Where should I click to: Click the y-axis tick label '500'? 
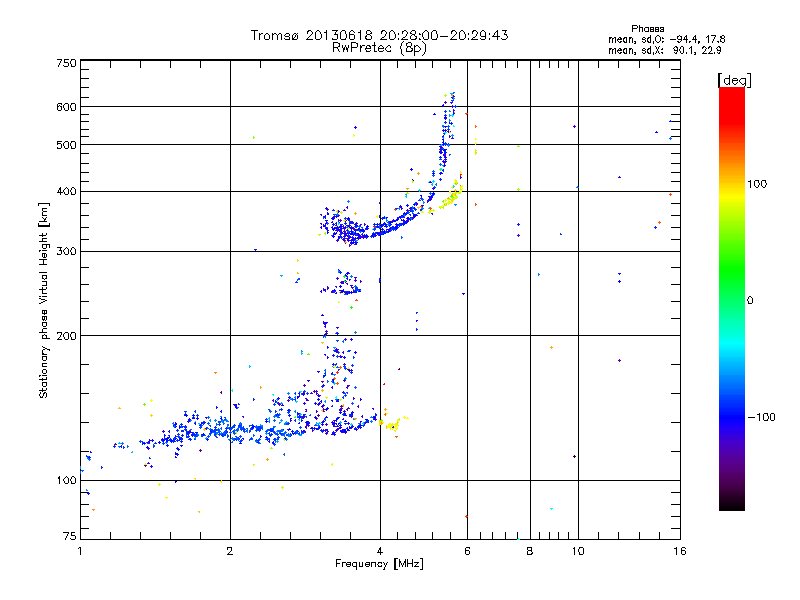click(x=66, y=145)
